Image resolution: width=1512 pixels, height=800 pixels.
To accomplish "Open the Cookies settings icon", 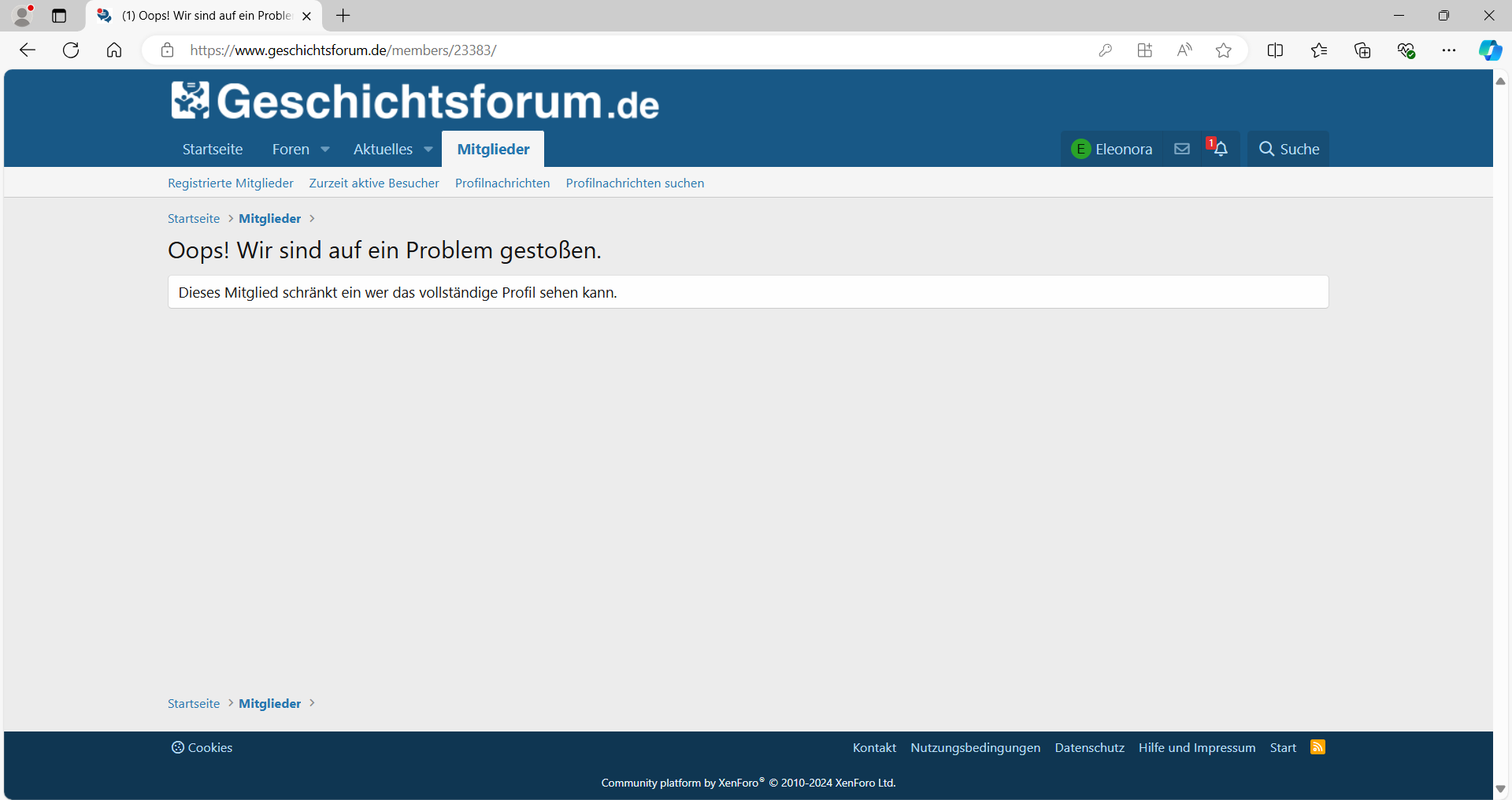I will tap(177, 747).
